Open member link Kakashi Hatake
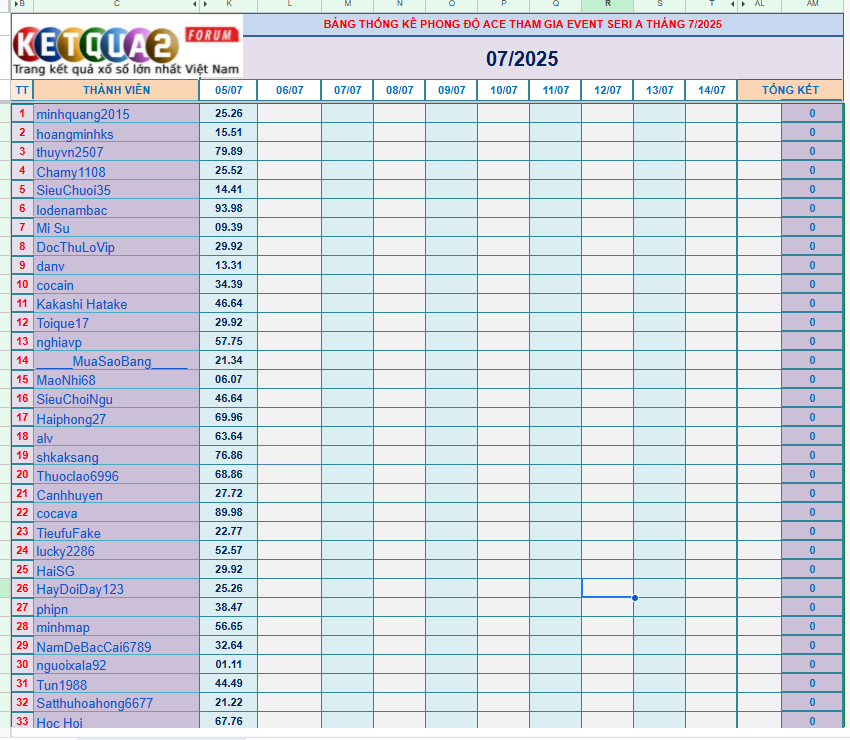Image resolution: width=850 pixels, height=740 pixels. coord(82,304)
